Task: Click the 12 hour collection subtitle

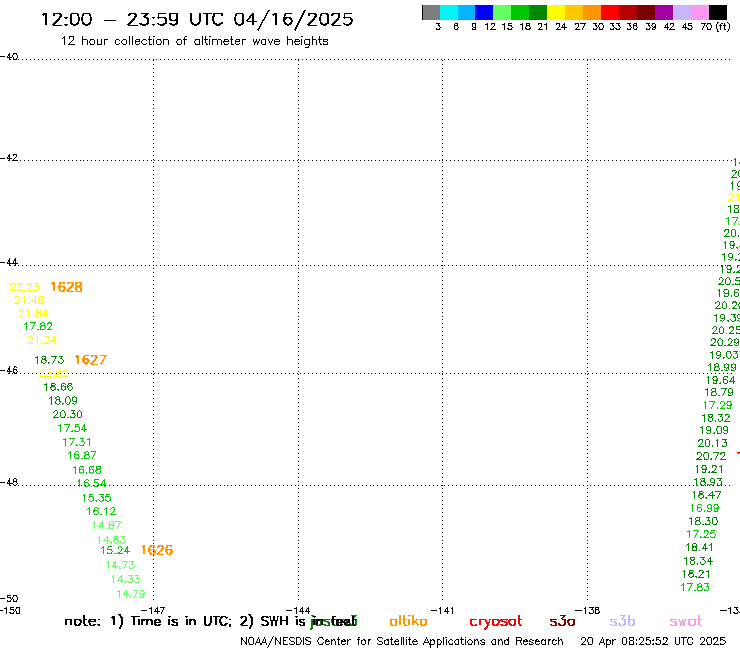Action: click(x=194, y=41)
